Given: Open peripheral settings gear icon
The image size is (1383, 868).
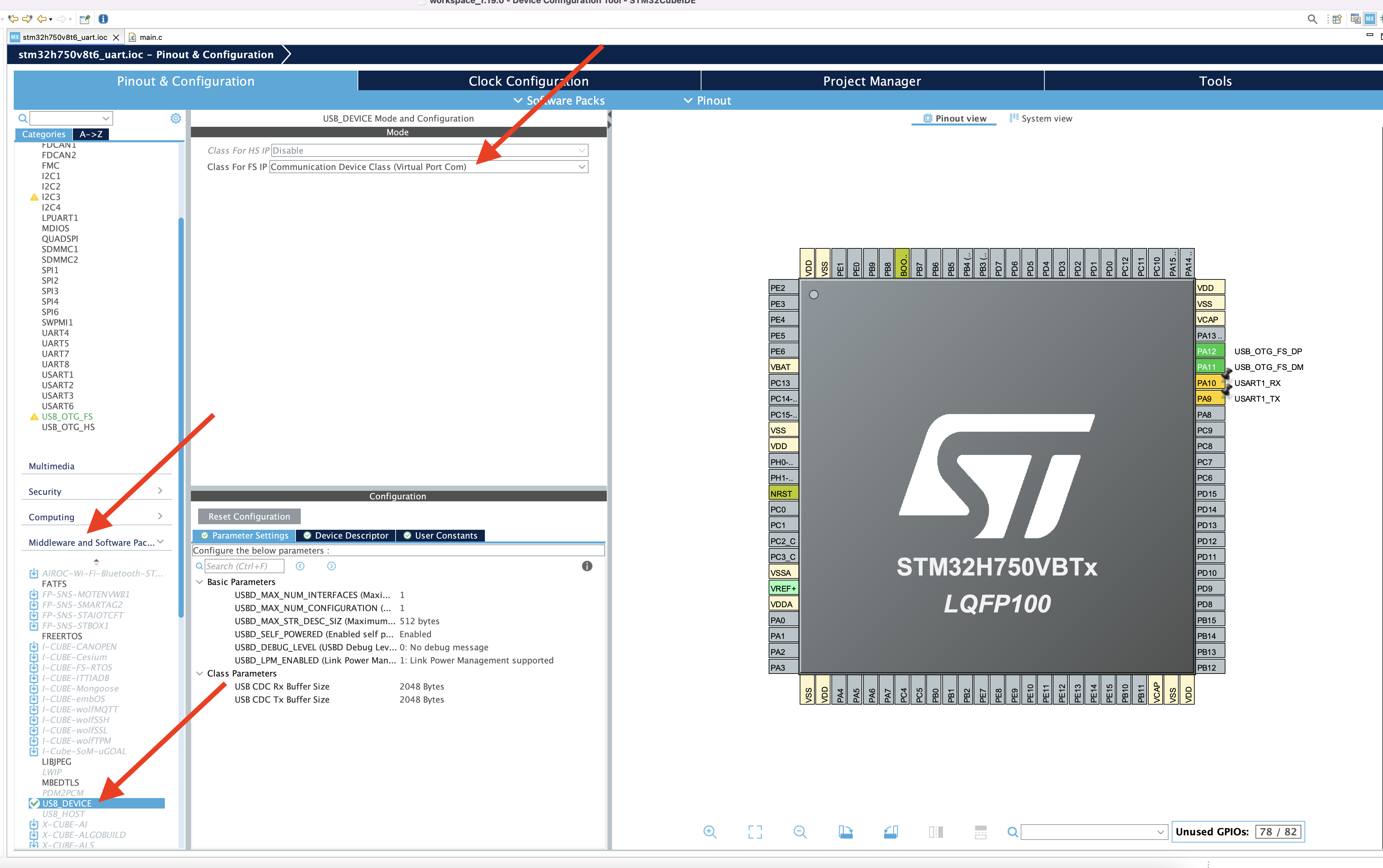Looking at the screenshot, I should click(x=176, y=118).
